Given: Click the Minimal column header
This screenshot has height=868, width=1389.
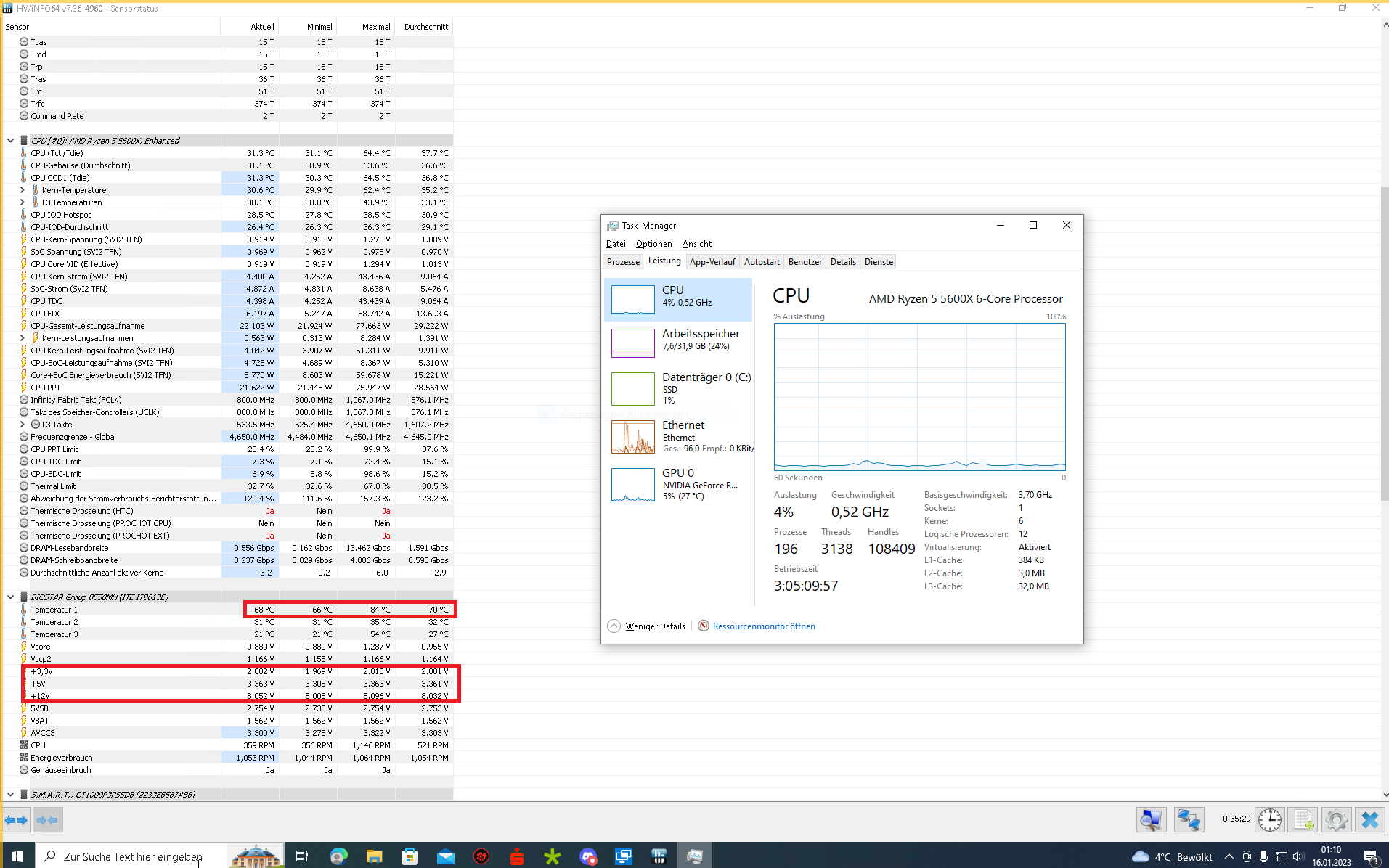Looking at the screenshot, I should tap(308, 27).
